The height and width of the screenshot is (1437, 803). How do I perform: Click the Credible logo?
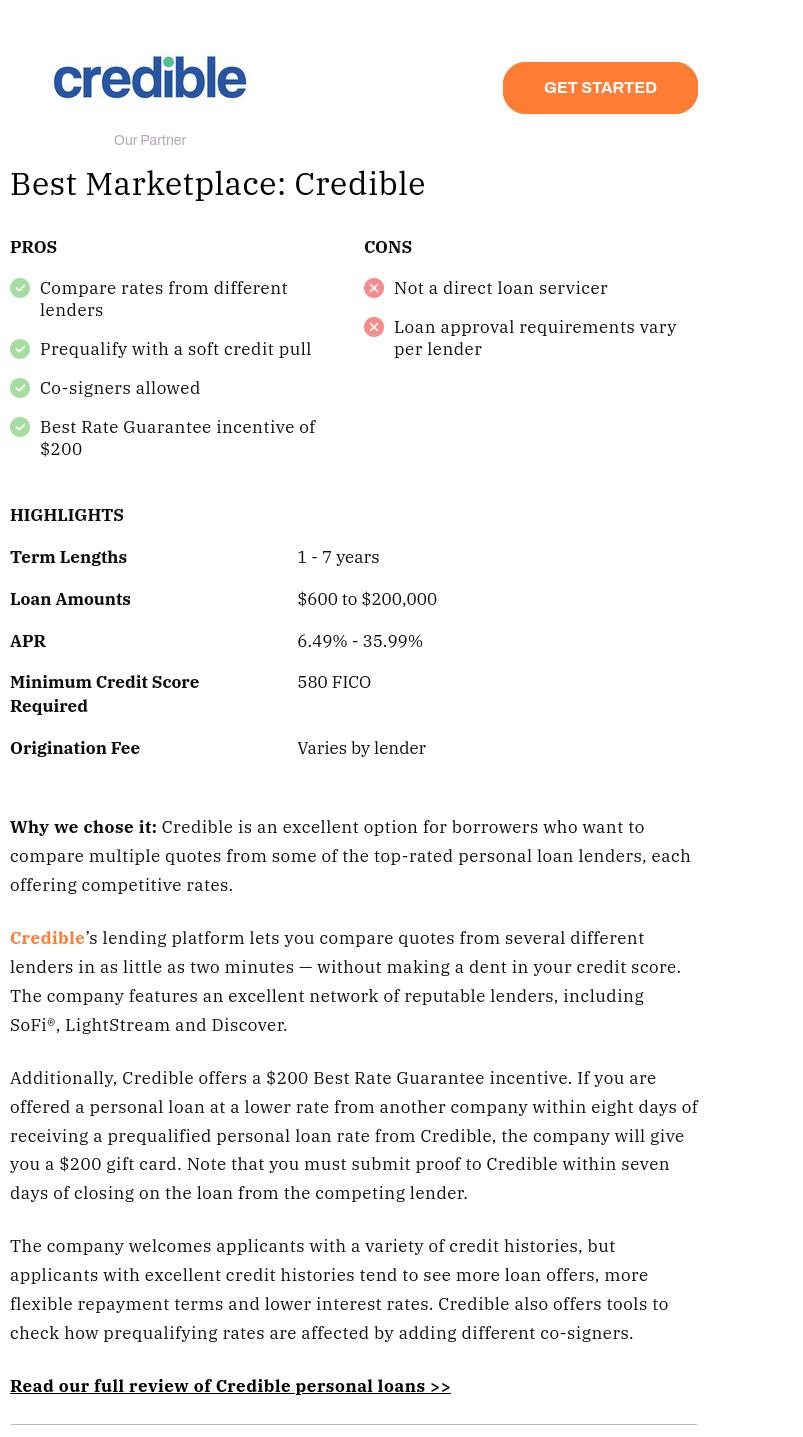click(x=150, y=78)
